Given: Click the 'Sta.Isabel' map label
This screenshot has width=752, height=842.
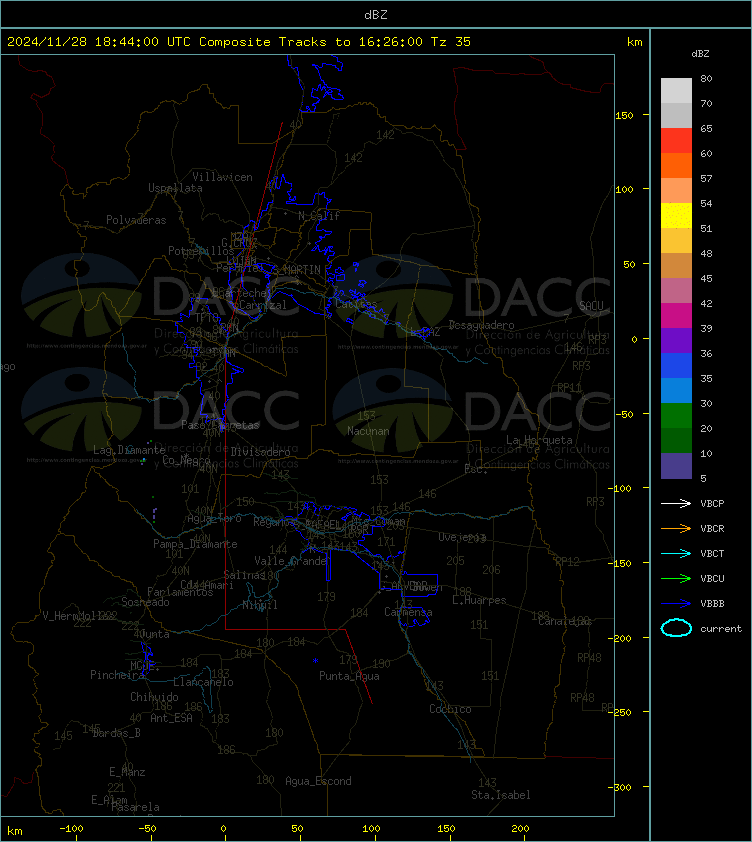Looking at the screenshot, I should pos(501,795).
